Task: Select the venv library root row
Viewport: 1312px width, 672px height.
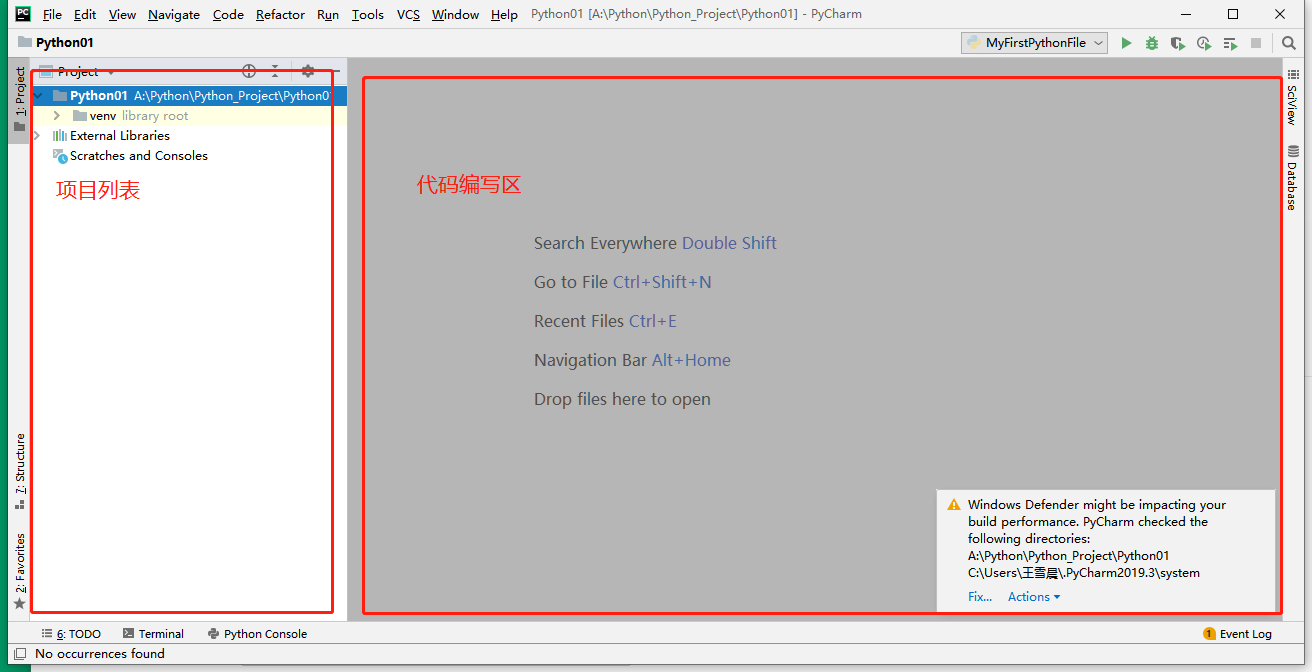Action: (x=189, y=116)
